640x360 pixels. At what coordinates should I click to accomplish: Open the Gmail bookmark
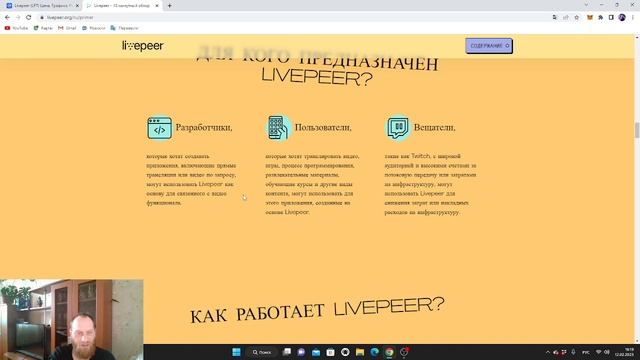tap(67, 28)
